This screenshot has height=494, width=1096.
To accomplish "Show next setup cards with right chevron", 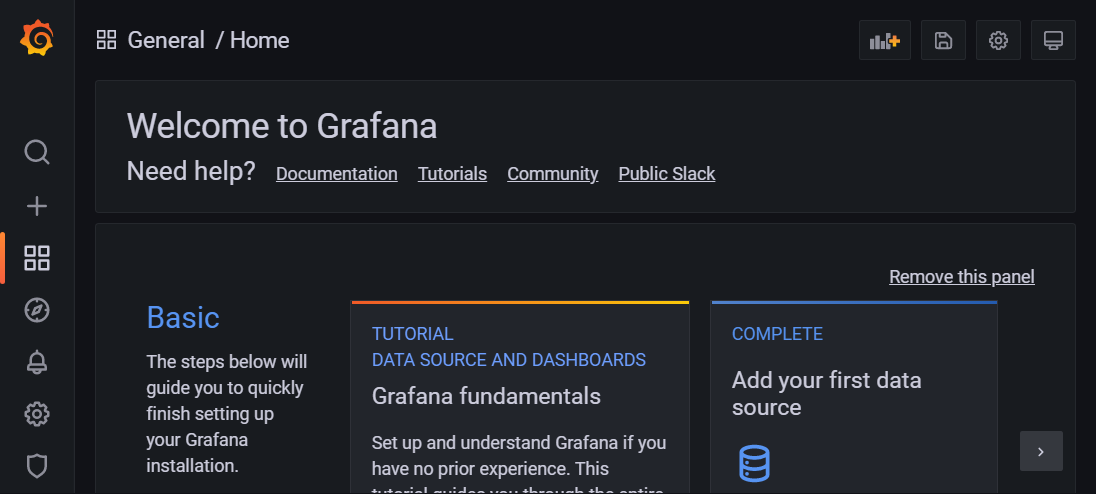I will pos(1041,451).
